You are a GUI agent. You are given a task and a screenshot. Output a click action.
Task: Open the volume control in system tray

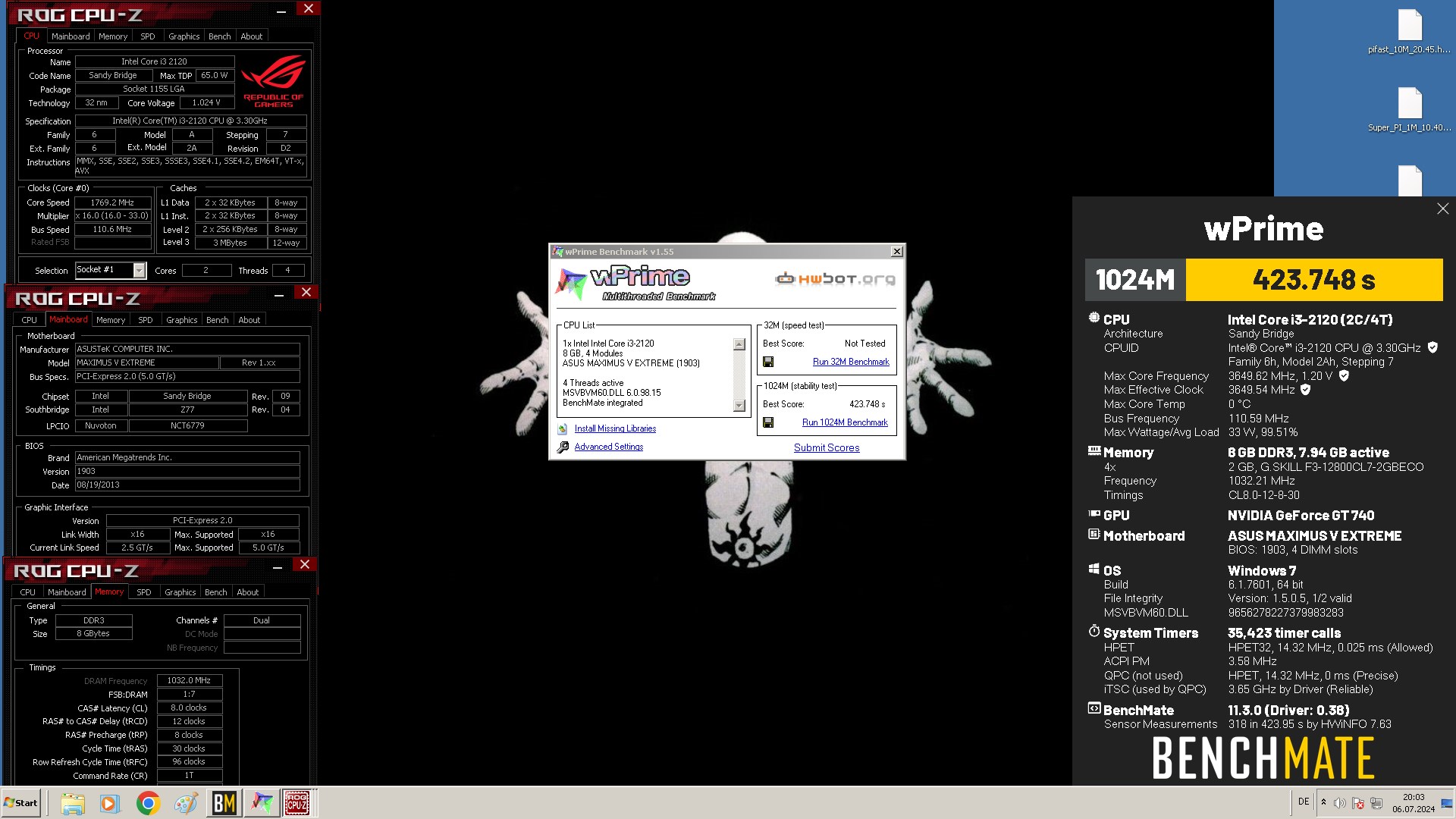[x=1340, y=803]
